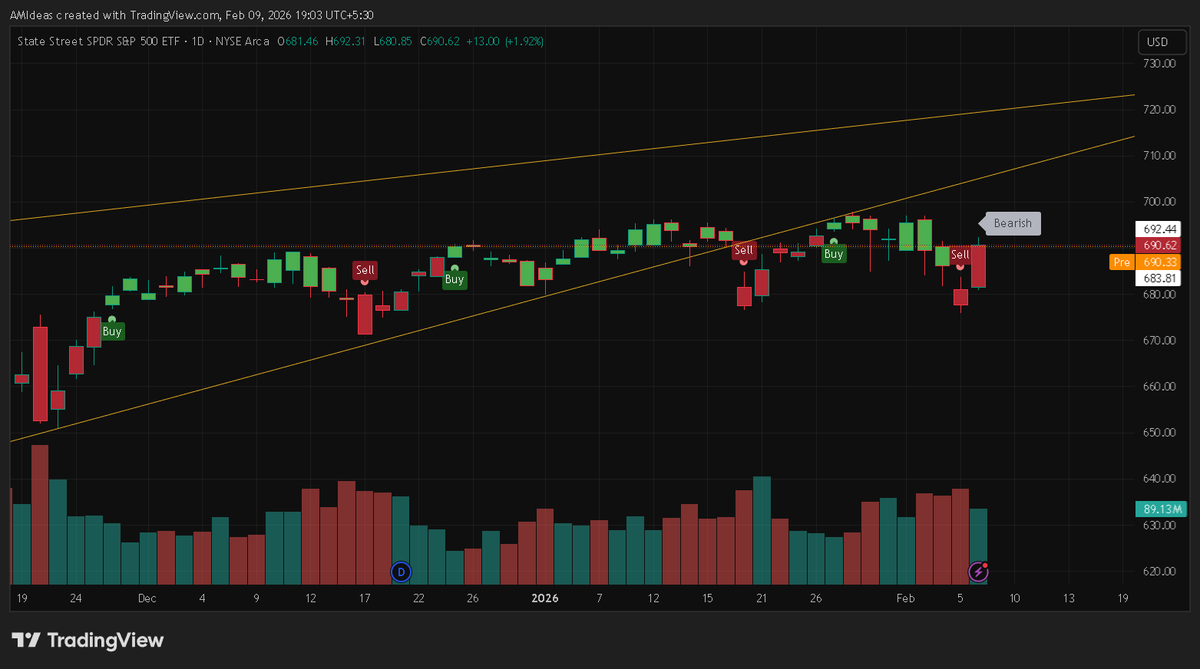Click the 692.44 price tag on the axis
1200x669 pixels.
click(x=1159, y=229)
